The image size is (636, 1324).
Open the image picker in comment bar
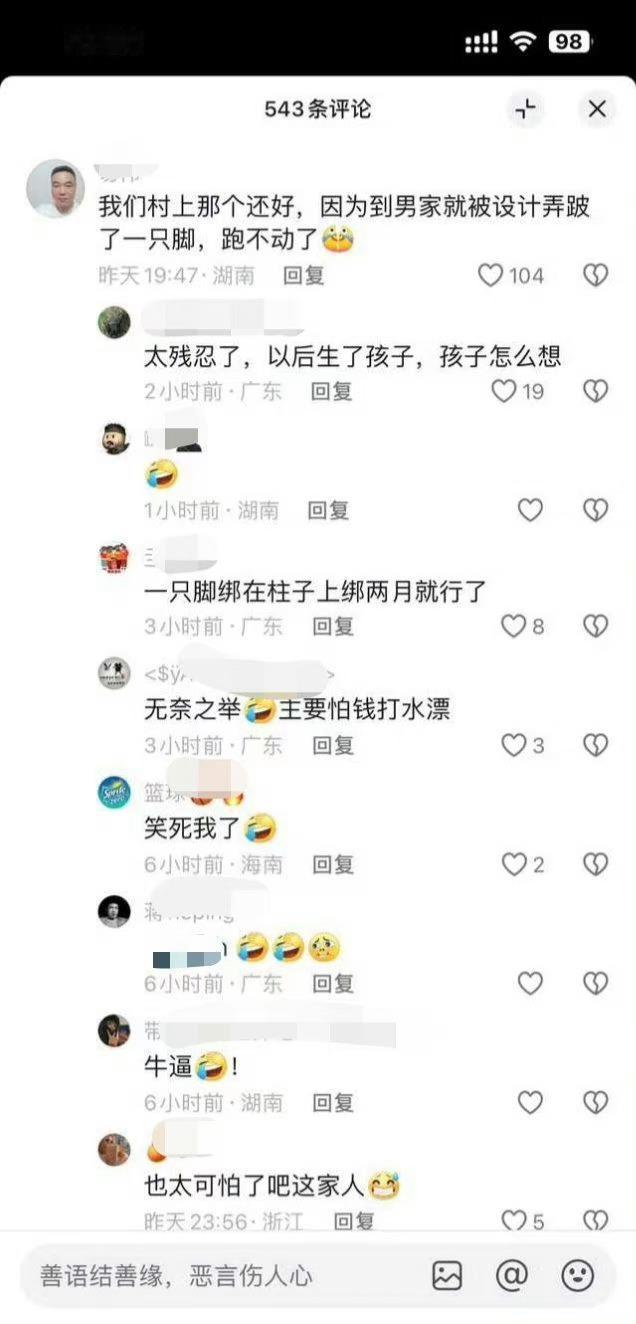(447, 1275)
